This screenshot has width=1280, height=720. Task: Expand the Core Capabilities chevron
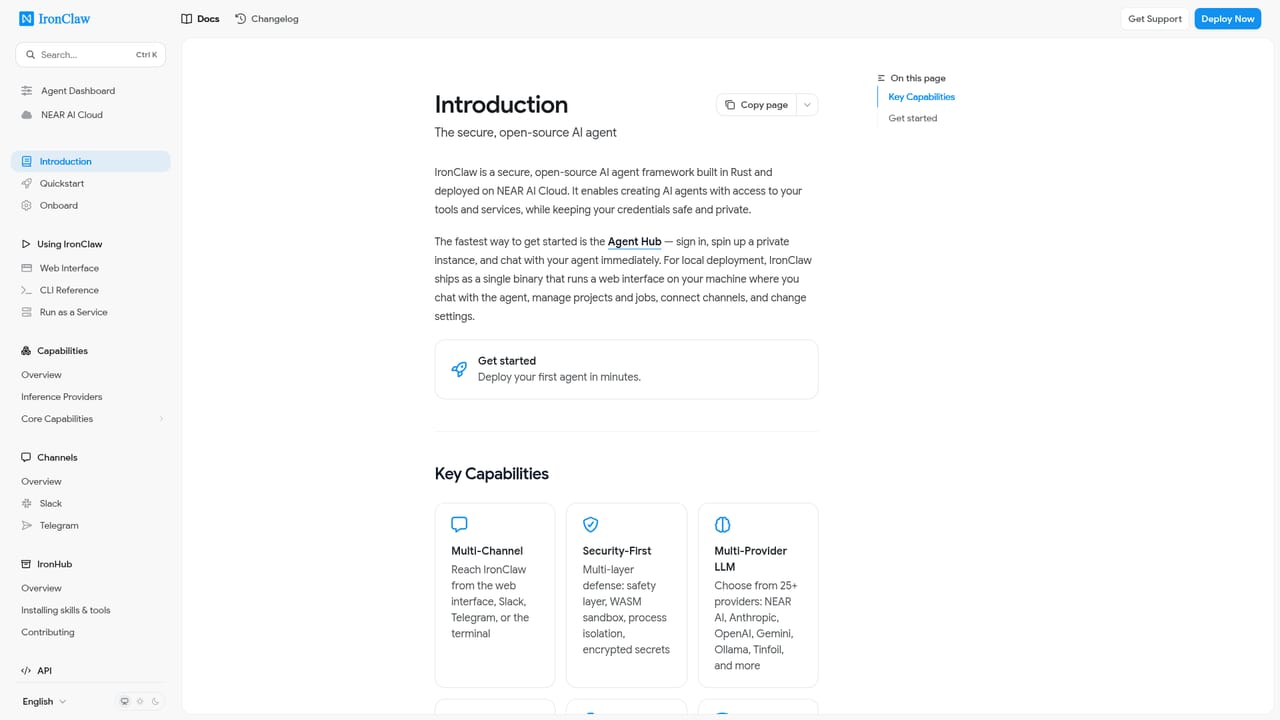coord(161,419)
